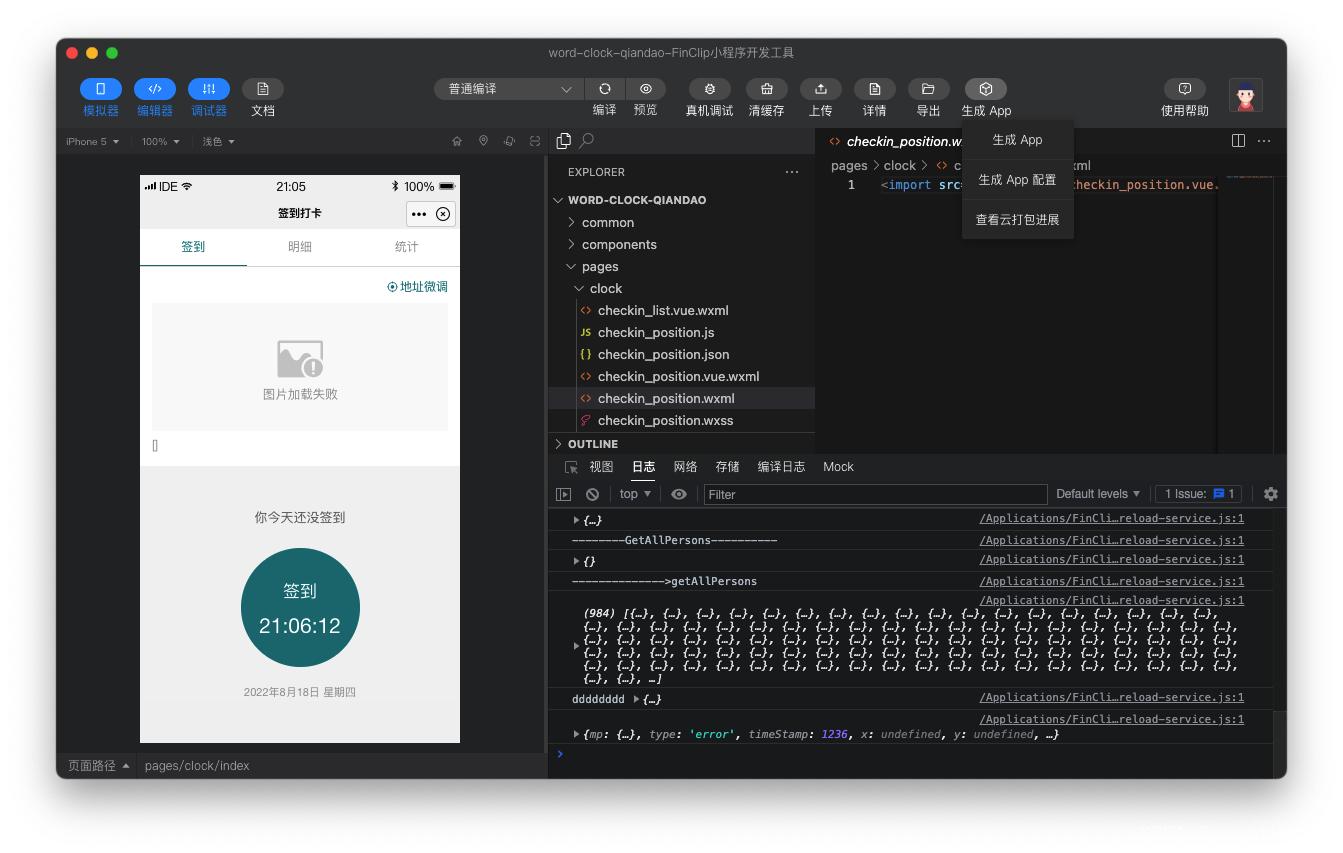Open the Explorer files icon
The height and width of the screenshot is (853, 1343).
(564, 141)
